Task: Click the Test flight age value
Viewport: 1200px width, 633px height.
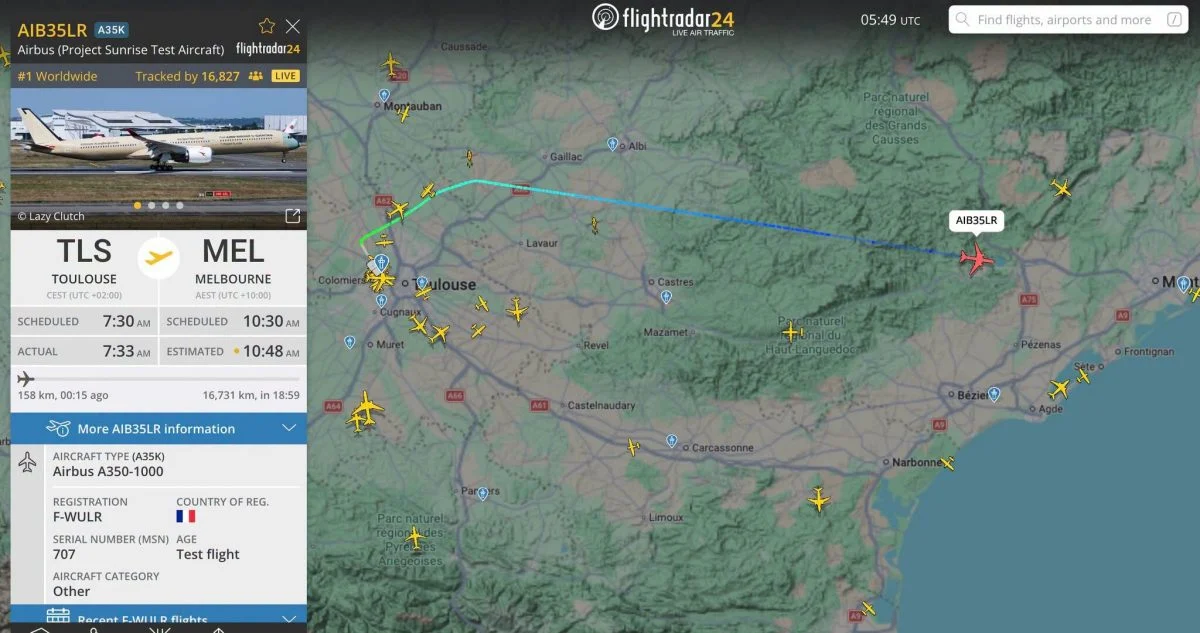Action: click(208, 554)
